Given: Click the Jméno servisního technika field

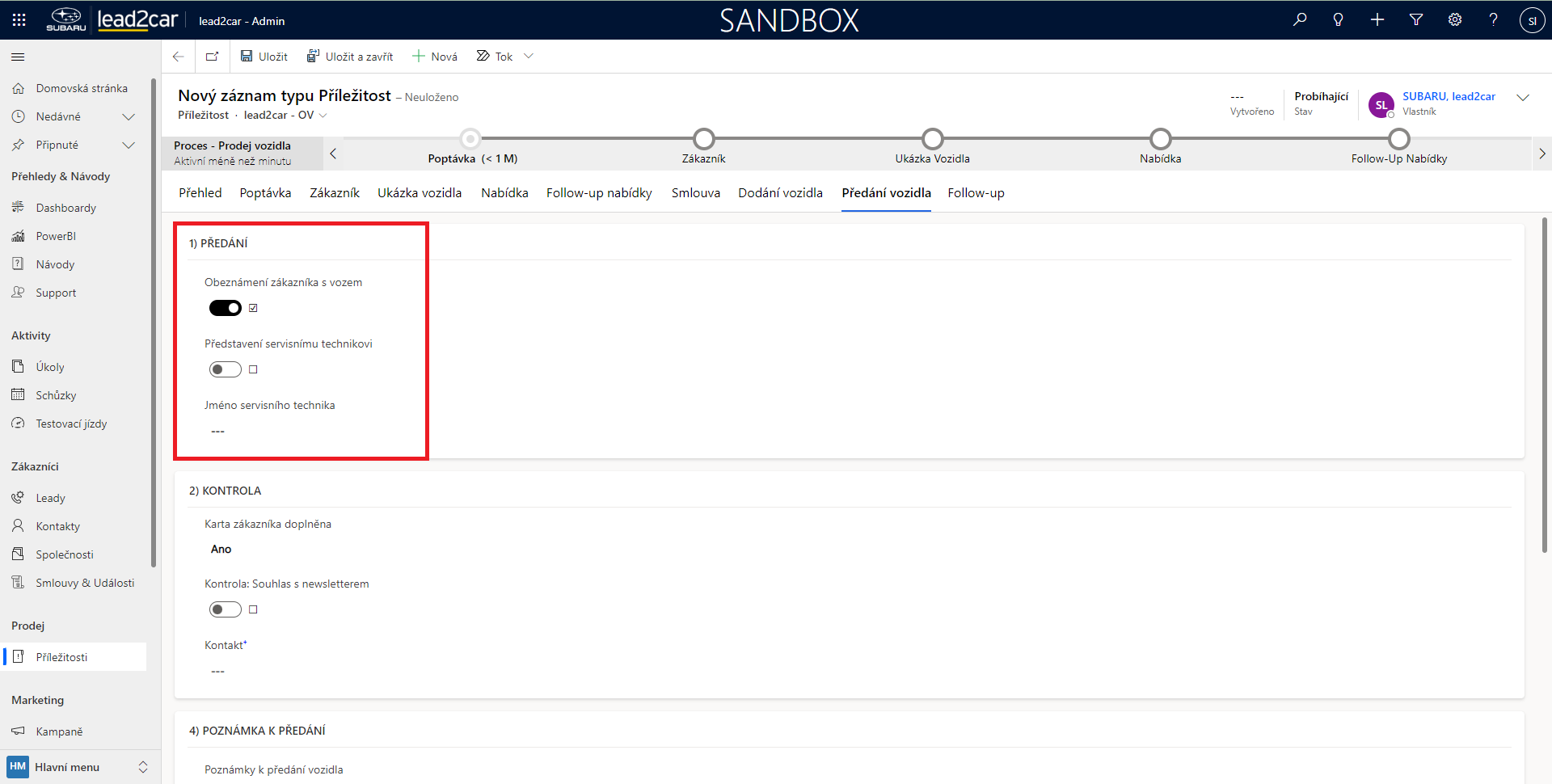Looking at the screenshot, I should click(307, 432).
